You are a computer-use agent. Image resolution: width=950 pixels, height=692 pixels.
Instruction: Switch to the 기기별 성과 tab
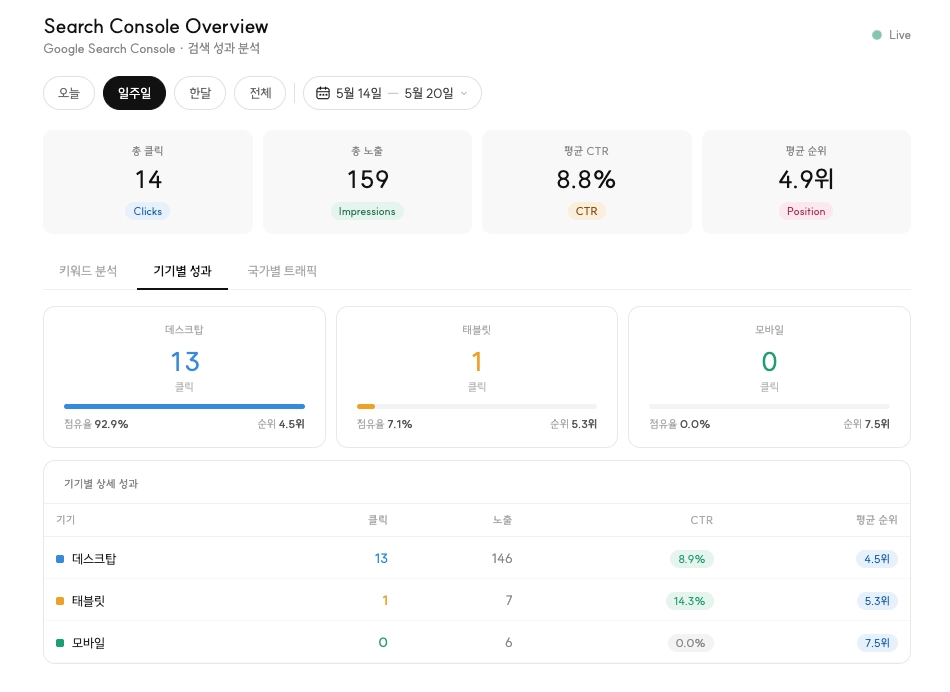coord(182,271)
